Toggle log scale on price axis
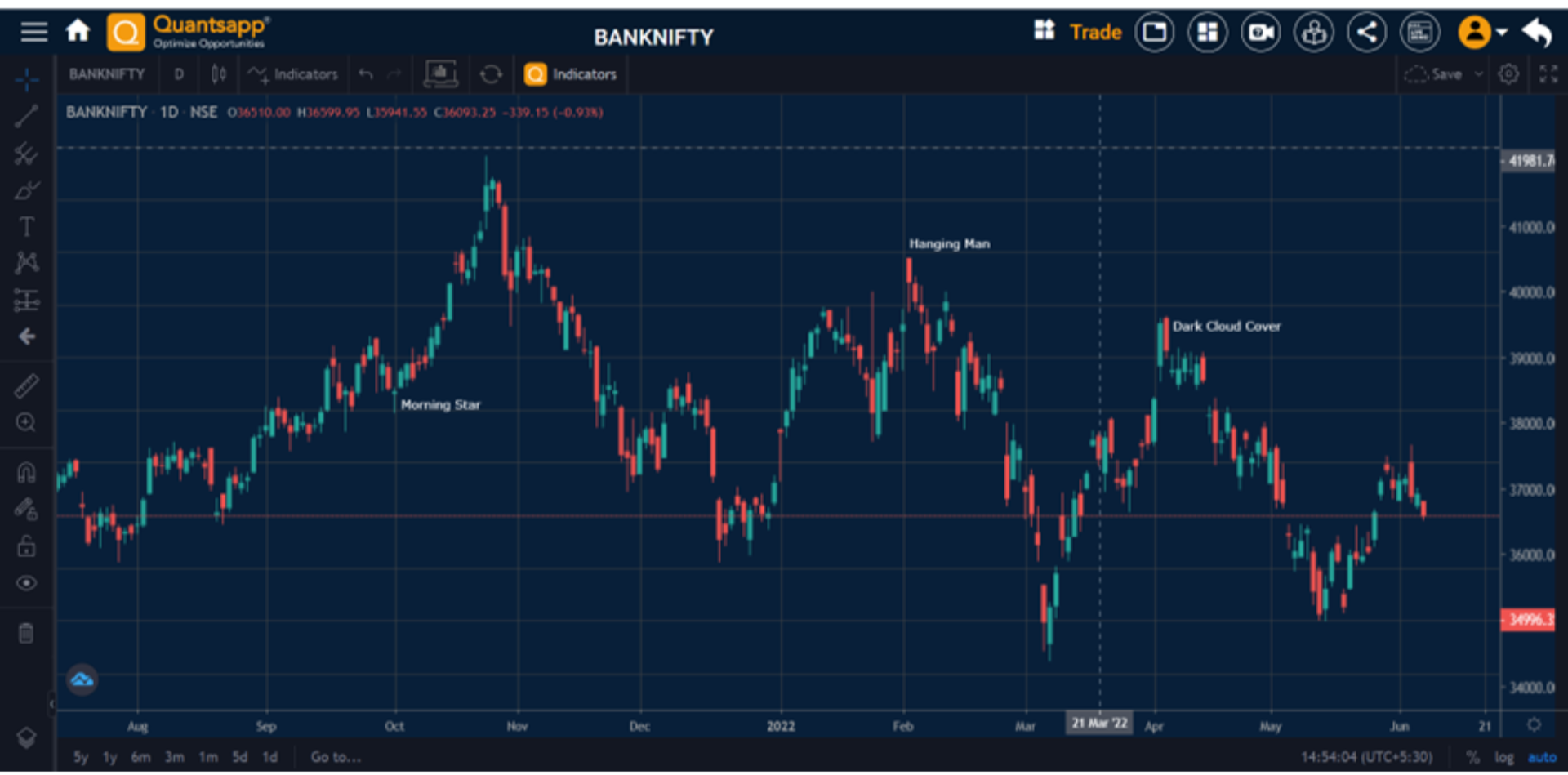This screenshot has height=775, width=1568. click(1503, 757)
